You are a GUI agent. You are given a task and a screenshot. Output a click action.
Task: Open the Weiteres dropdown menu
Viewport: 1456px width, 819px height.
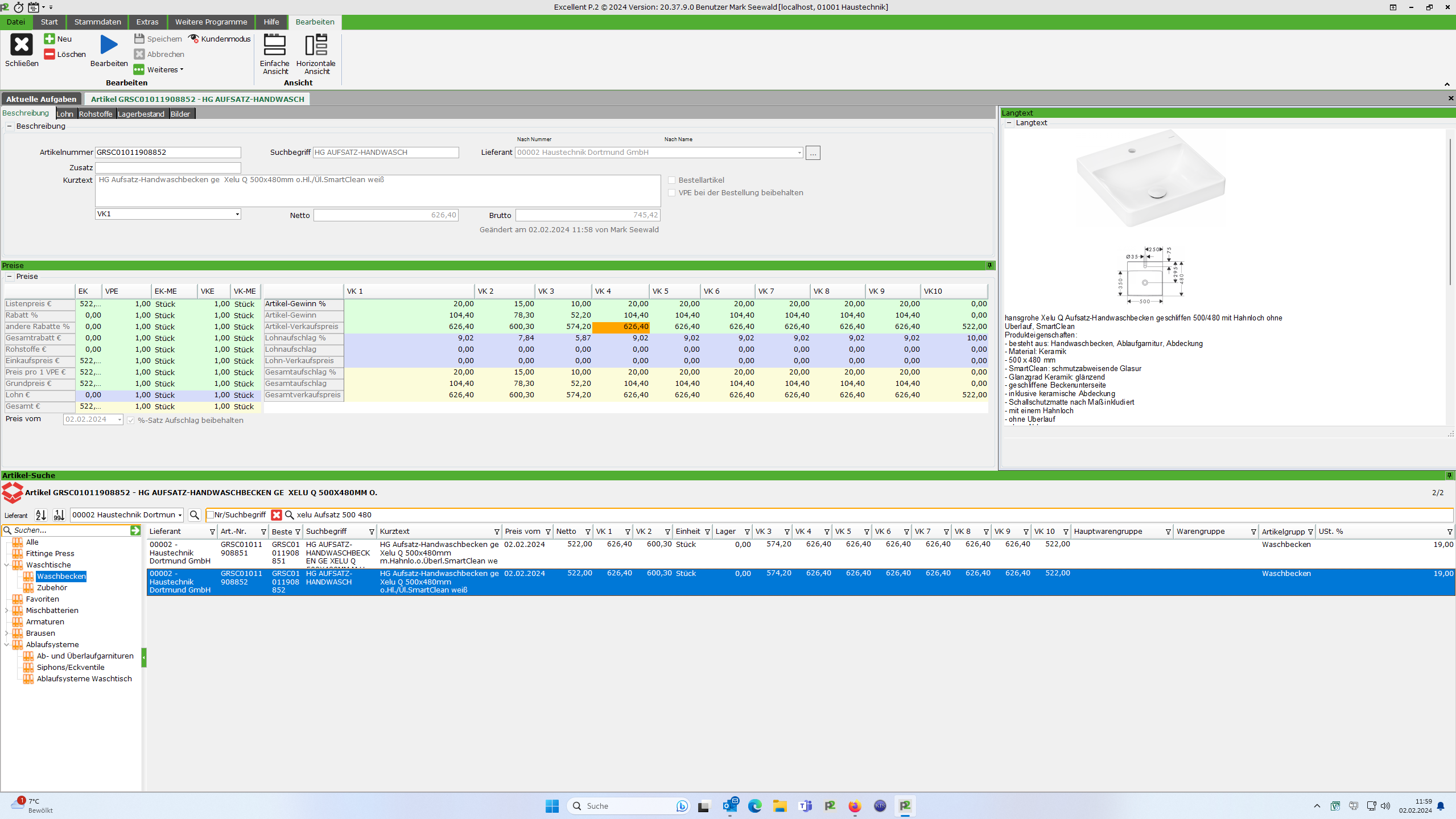point(159,69)
